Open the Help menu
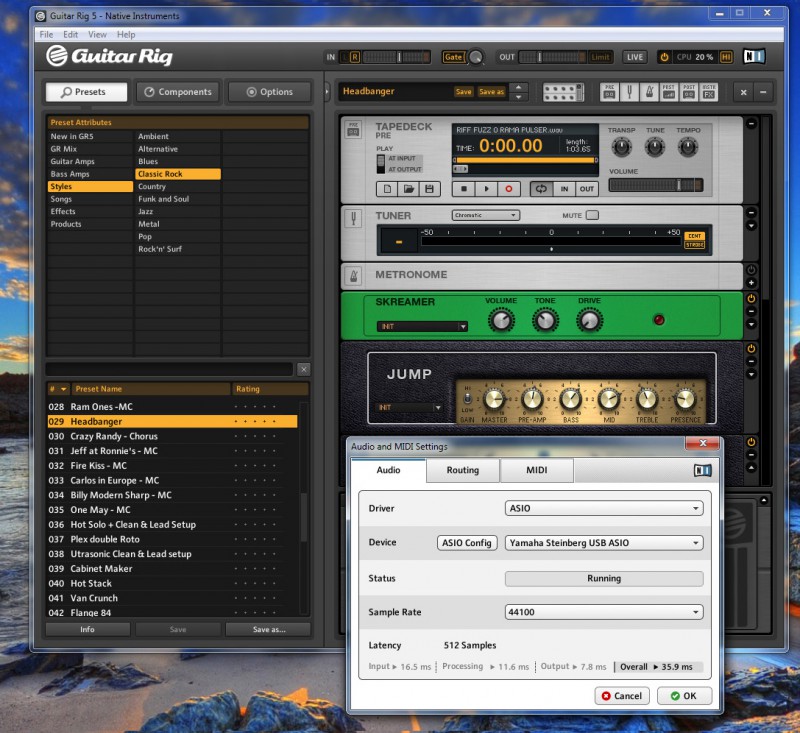The image size is (800, 733). pos(126,35)
